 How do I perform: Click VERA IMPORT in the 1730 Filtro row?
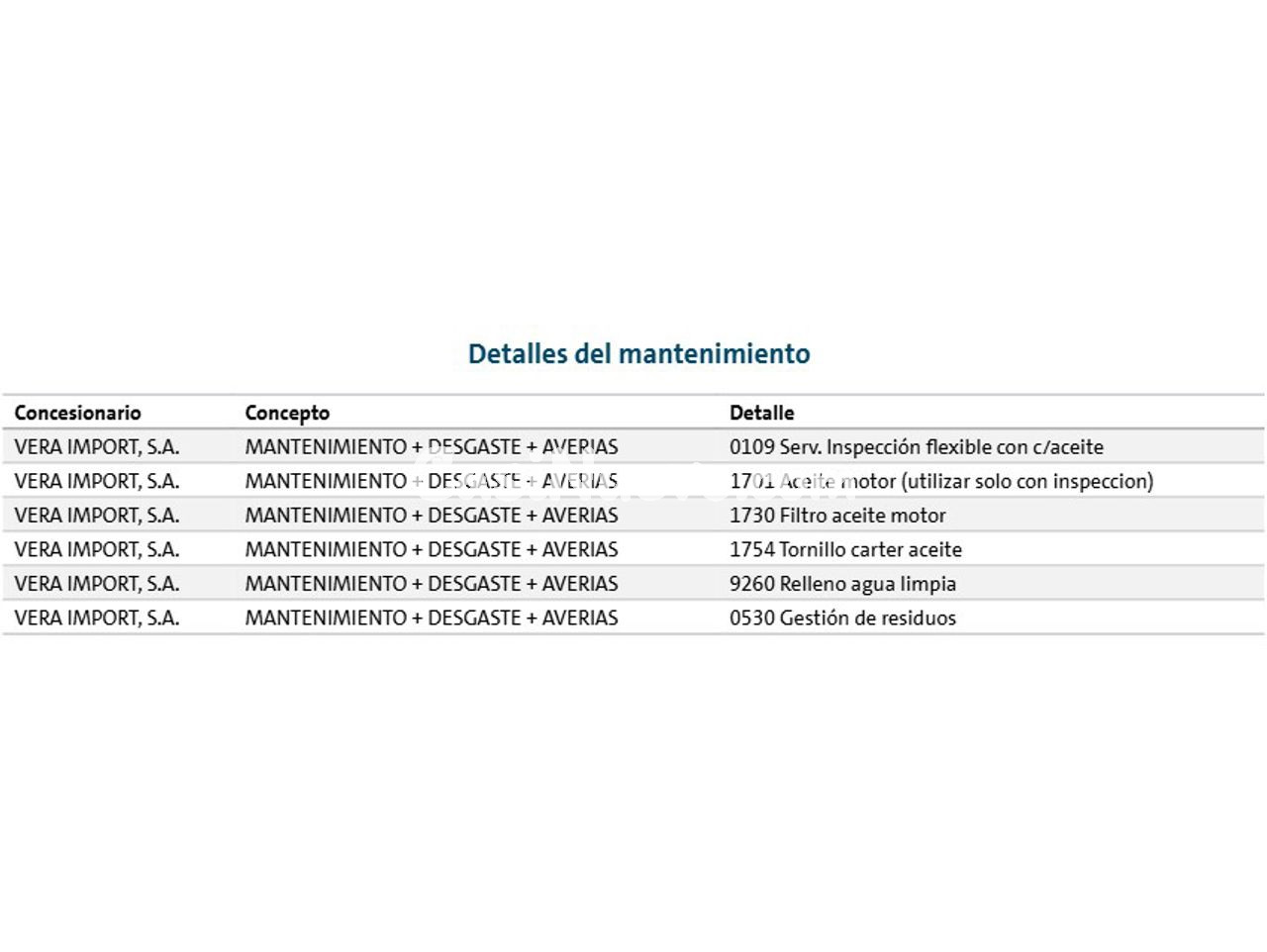[97, 516]
